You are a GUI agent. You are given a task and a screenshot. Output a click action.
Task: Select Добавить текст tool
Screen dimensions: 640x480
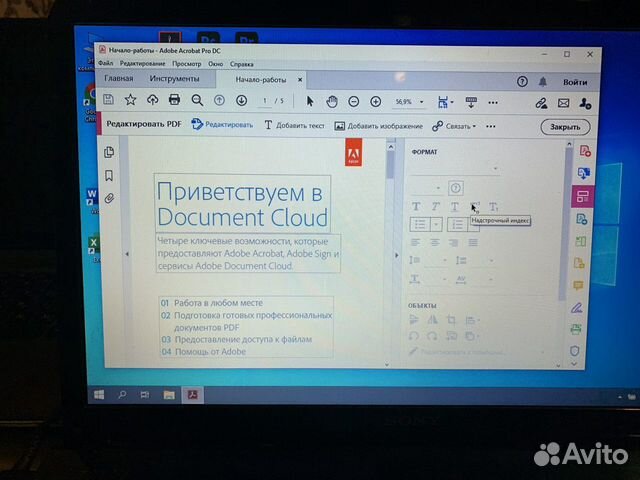294,125
